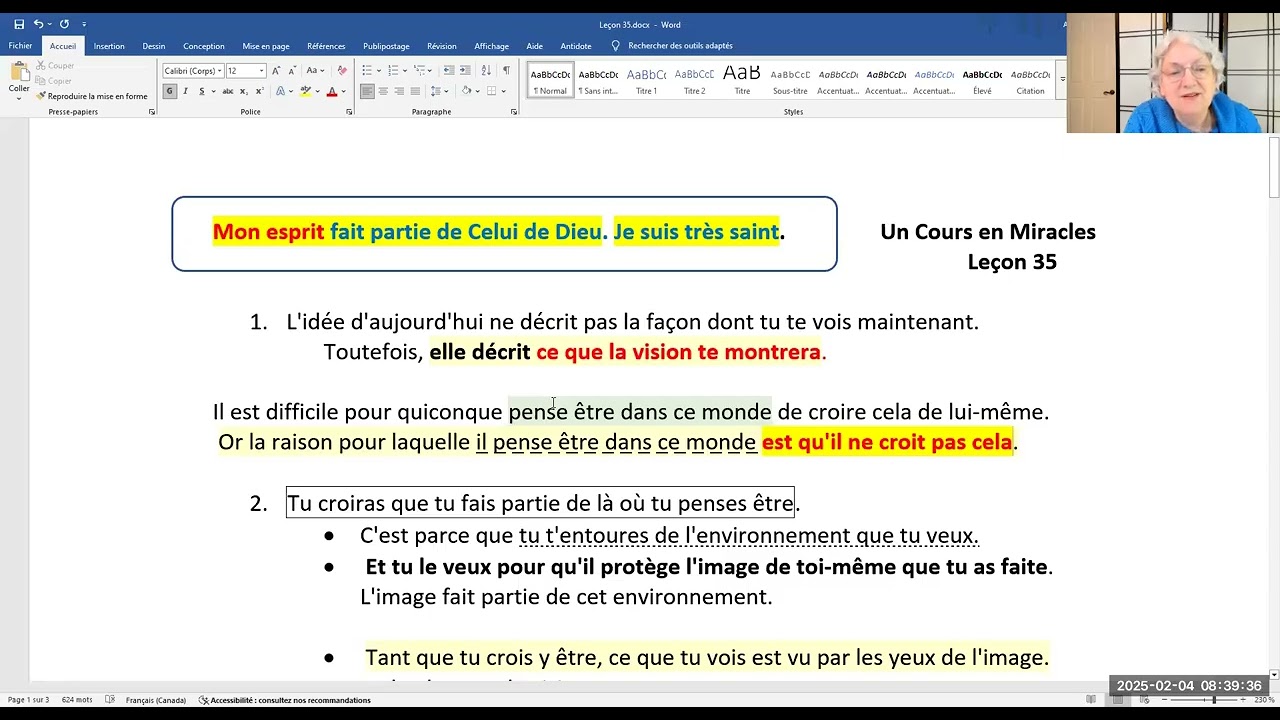
Task: Align text right
Action: click(x=400, y=91)
